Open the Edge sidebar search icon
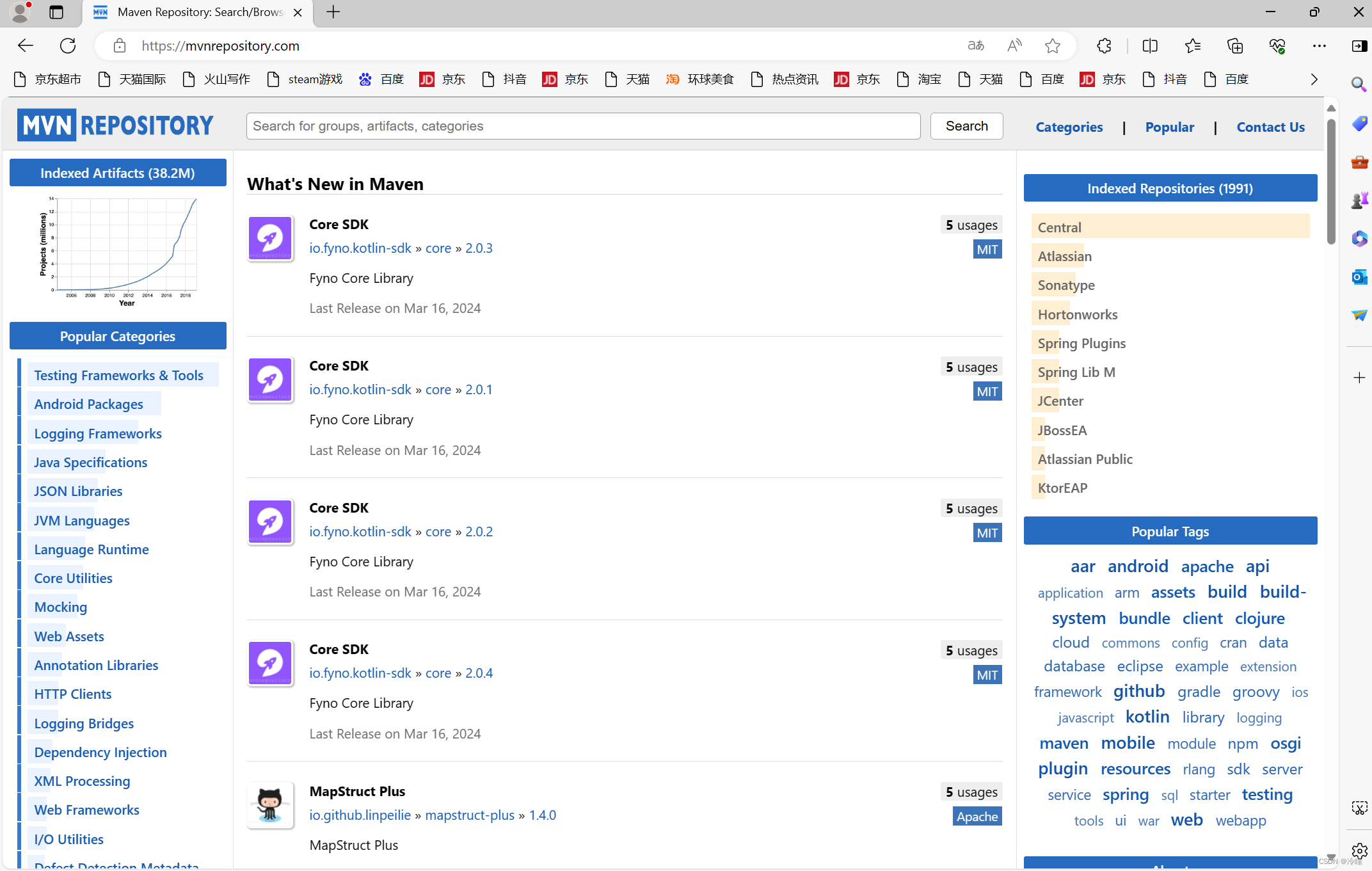Viewport: 1372px width, 871px height. pyautogui.click(x=1359, y=84)
